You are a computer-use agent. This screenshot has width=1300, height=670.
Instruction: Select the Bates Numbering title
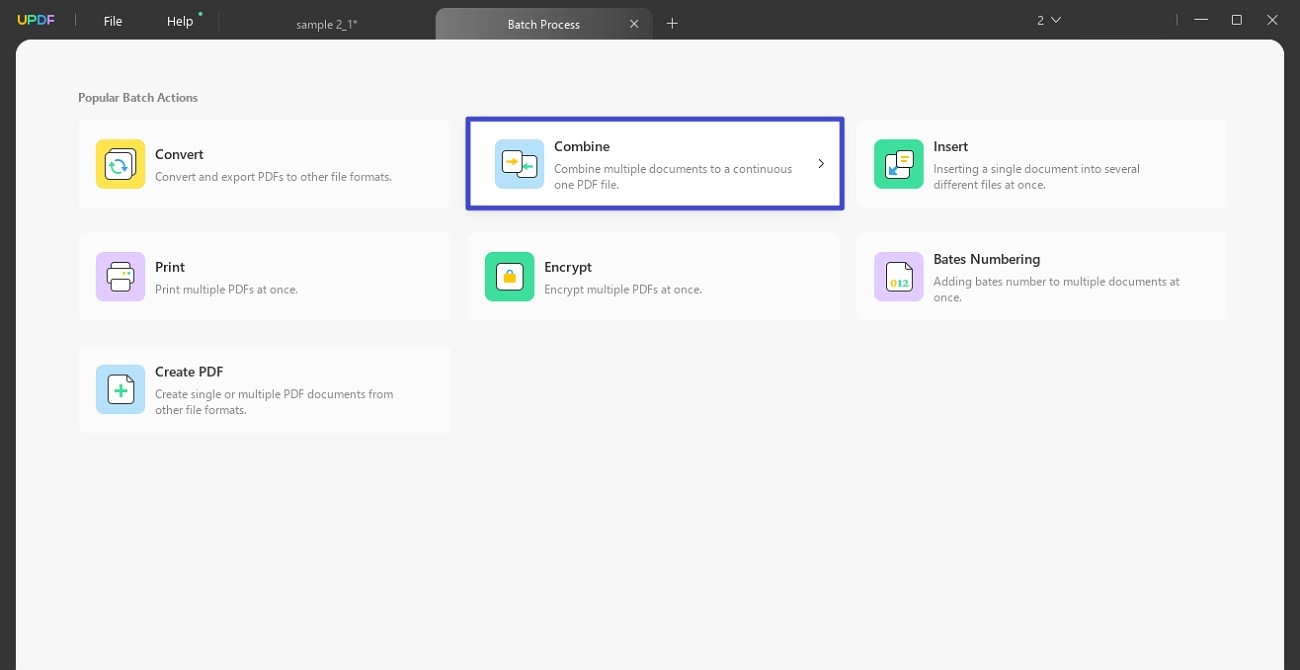click(986, 259)
